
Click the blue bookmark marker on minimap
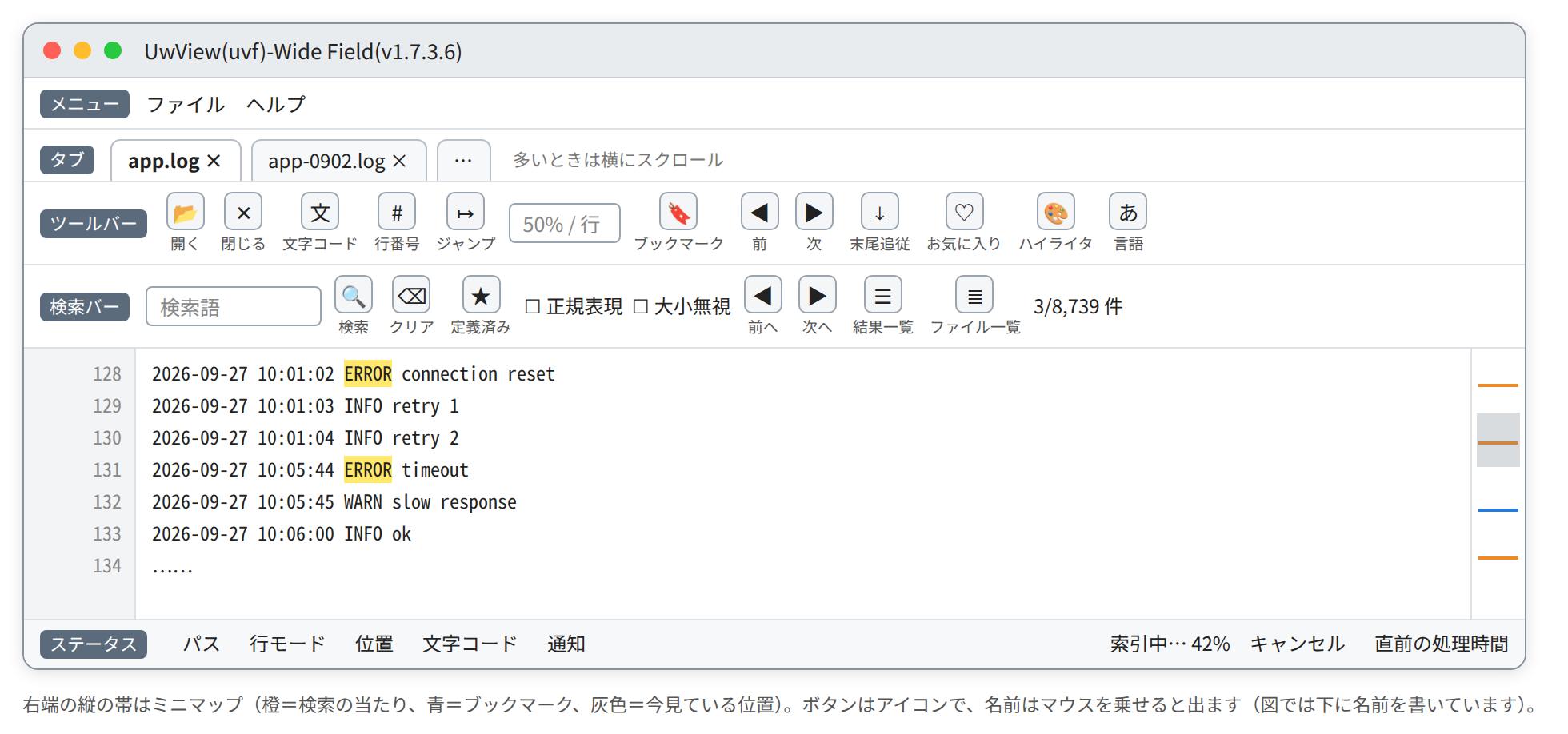[x=1498, y=509]
